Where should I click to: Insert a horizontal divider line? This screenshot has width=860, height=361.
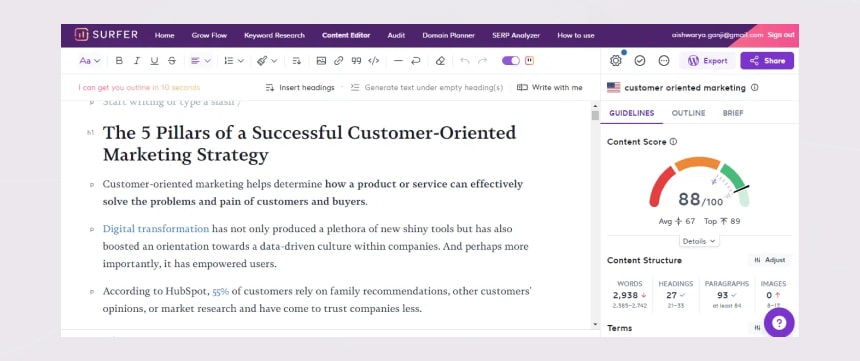(x=398, y=61)
